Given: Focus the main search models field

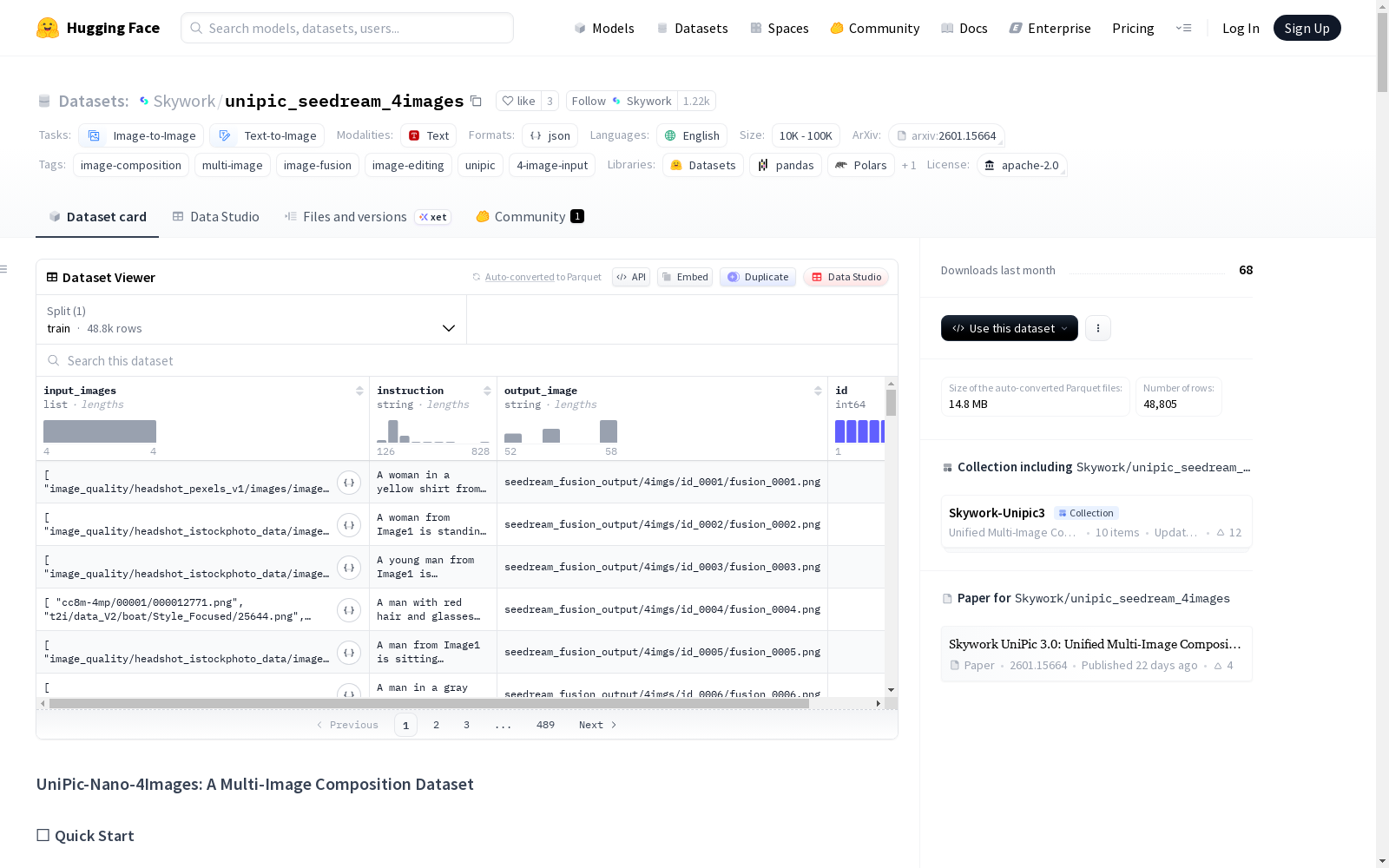Looking at the screenshot, I should point(347,28).
